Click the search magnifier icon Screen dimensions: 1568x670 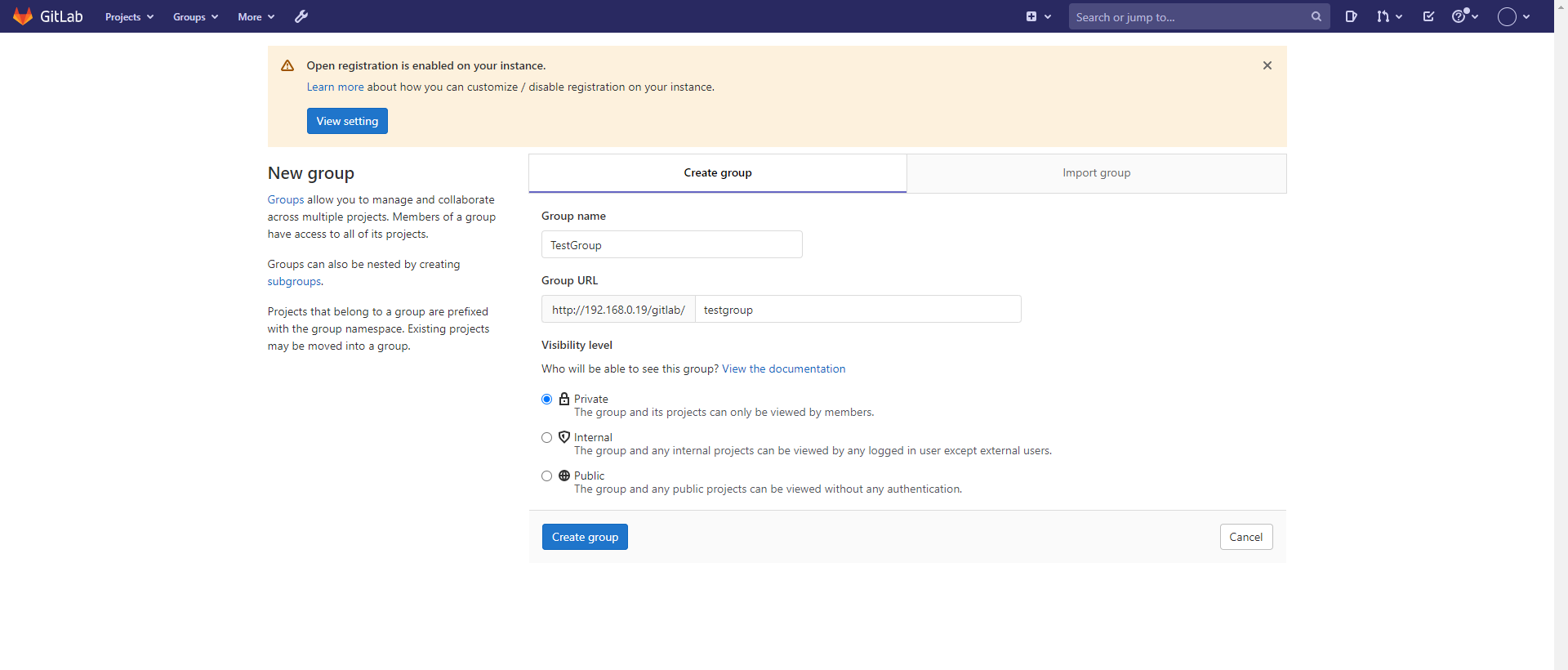point(1316,16)
